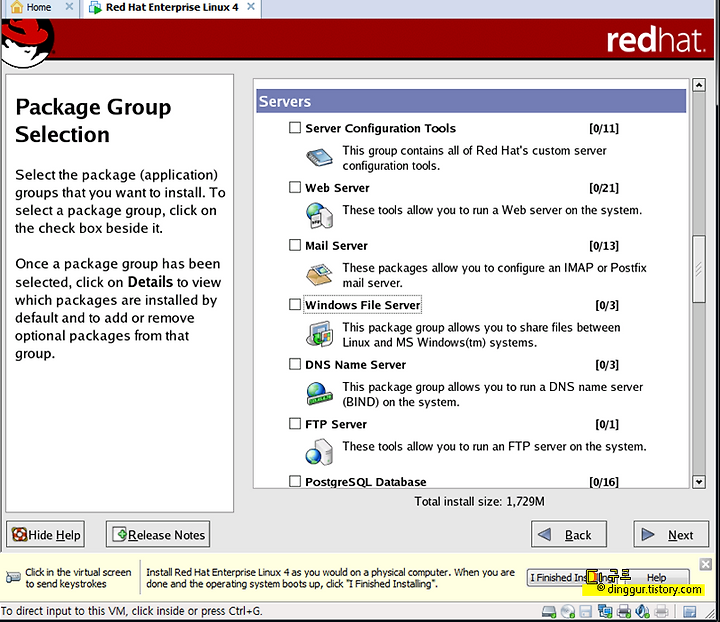Click the [0/13] count for Mail Server
Viewport: 720px width, 622px height.
pos(604,246)
